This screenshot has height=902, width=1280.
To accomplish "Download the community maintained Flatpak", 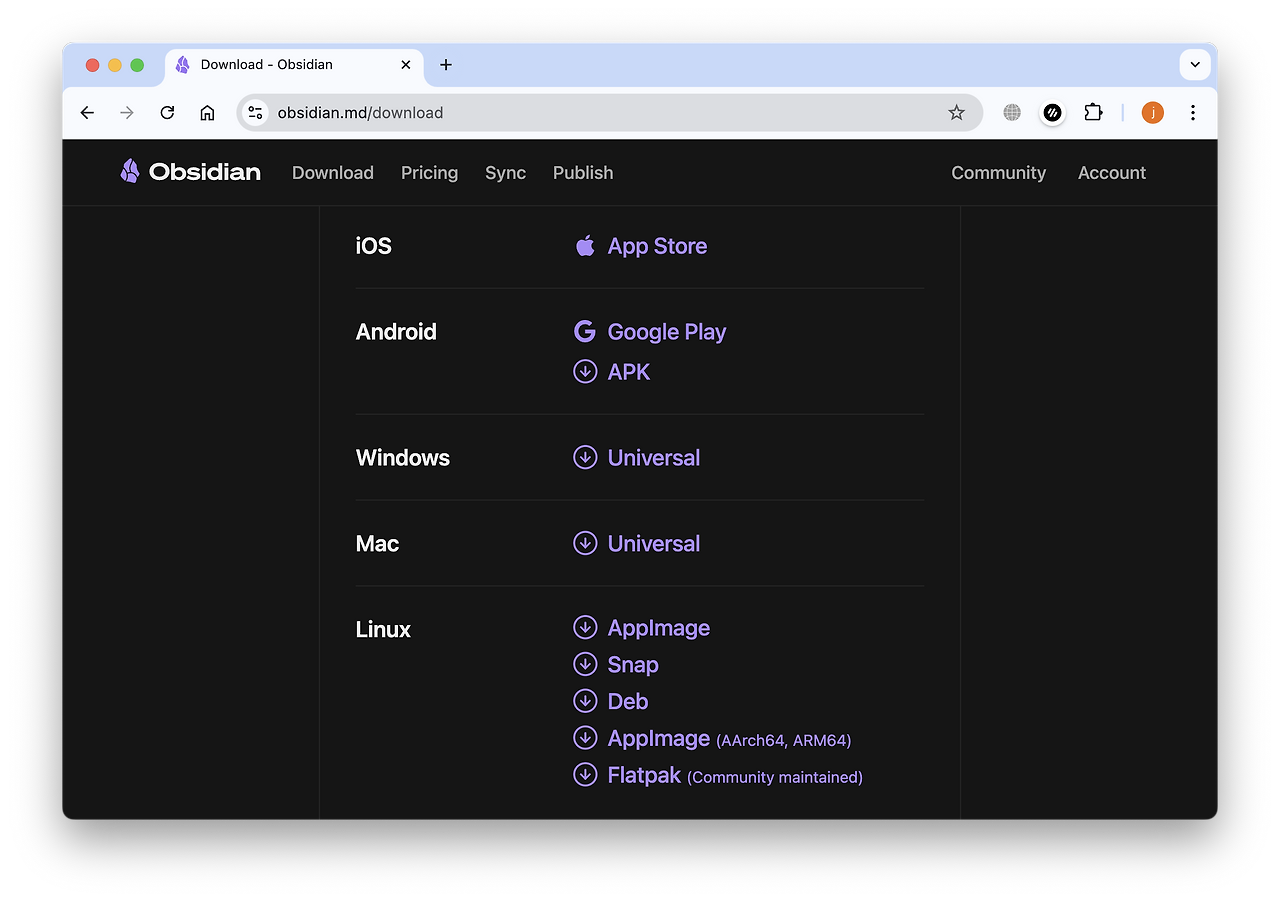I will coord(643,775).
